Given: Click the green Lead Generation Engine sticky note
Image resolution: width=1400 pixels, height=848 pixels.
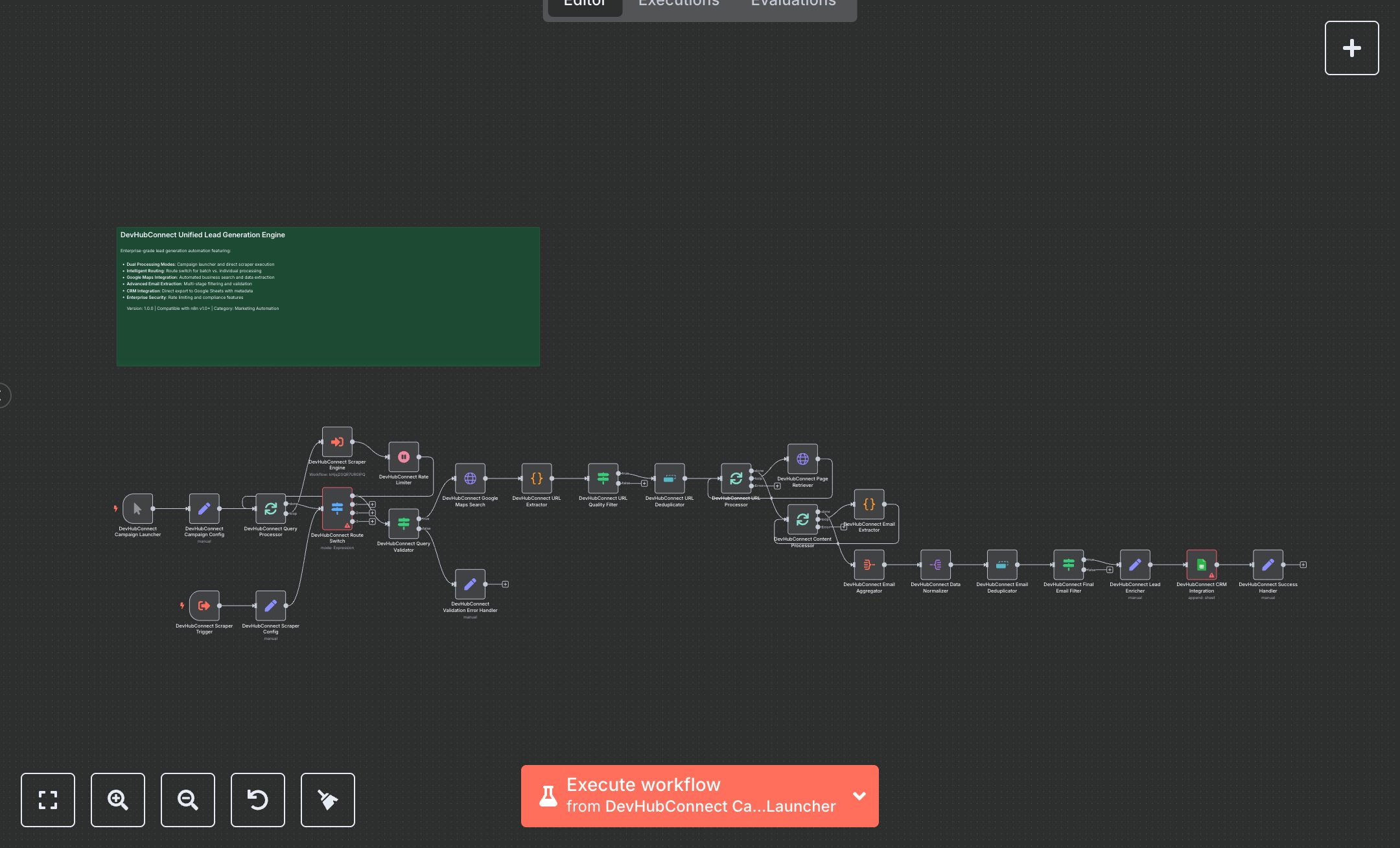Looking at the screenshot, I should coord(327,296).
